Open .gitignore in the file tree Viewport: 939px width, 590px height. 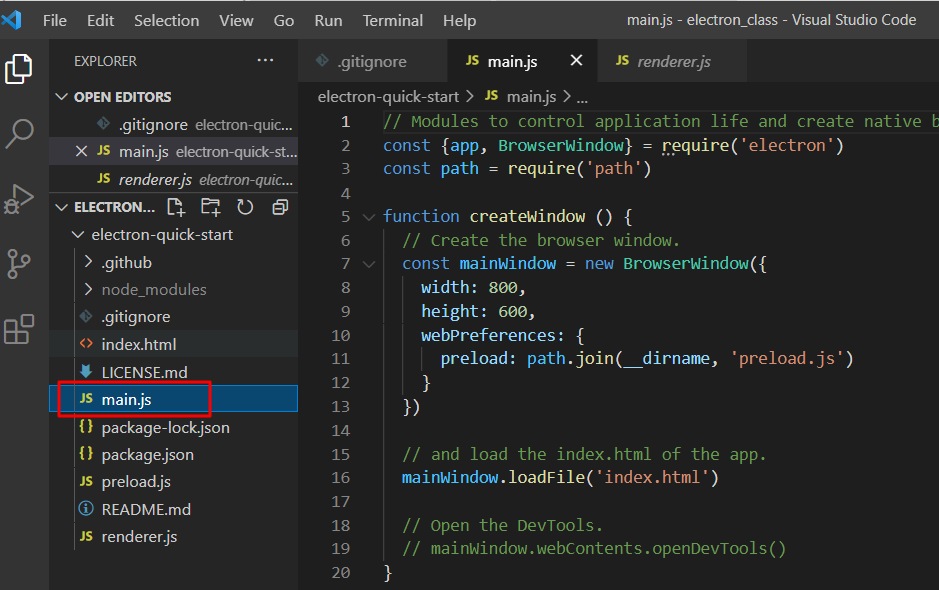pos(174,317)
